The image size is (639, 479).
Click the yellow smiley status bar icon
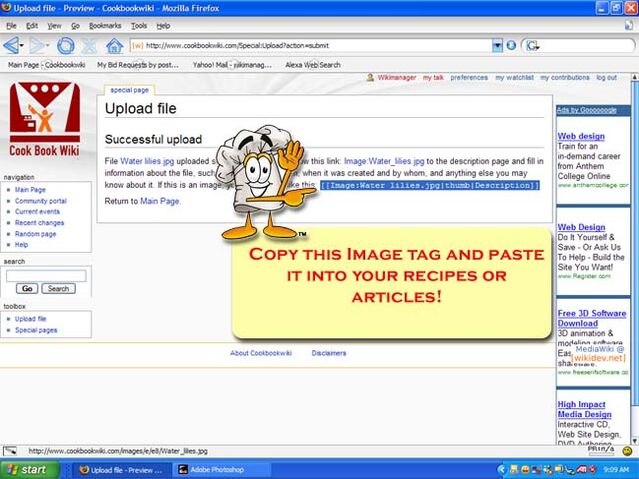628,451
